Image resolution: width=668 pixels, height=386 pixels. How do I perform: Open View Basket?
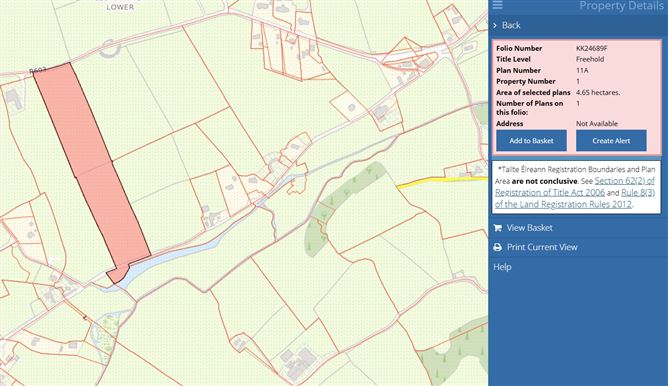pyautogui.click(x=530, y=228)
